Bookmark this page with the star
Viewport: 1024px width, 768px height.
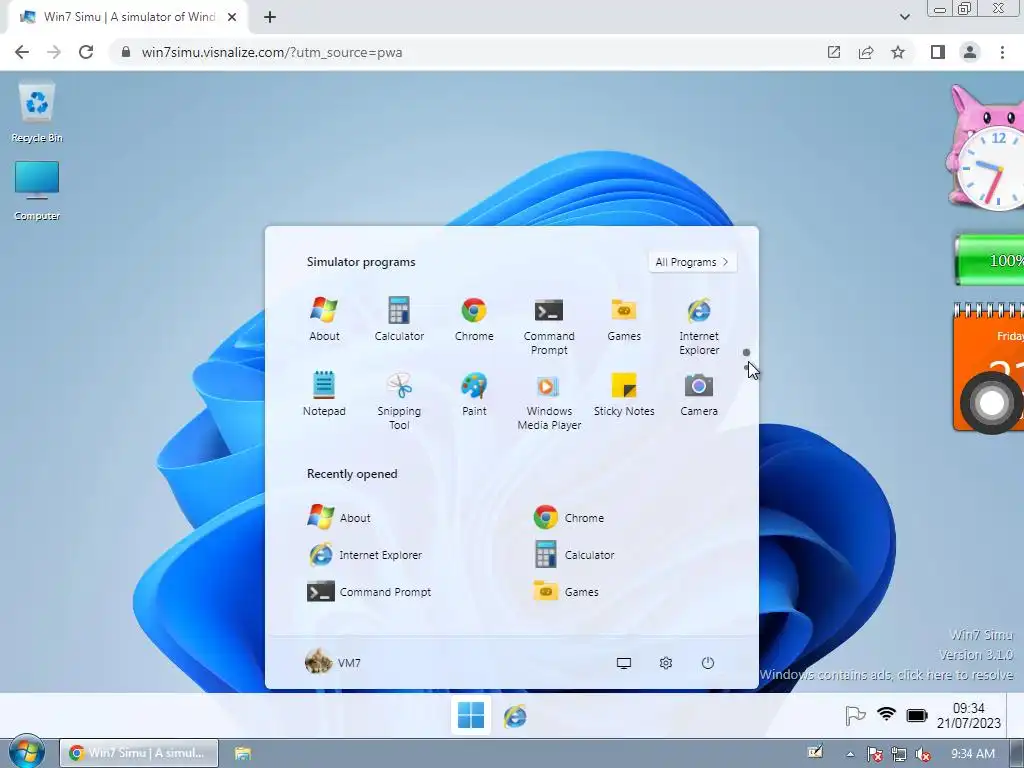click(x=898, y=52)
